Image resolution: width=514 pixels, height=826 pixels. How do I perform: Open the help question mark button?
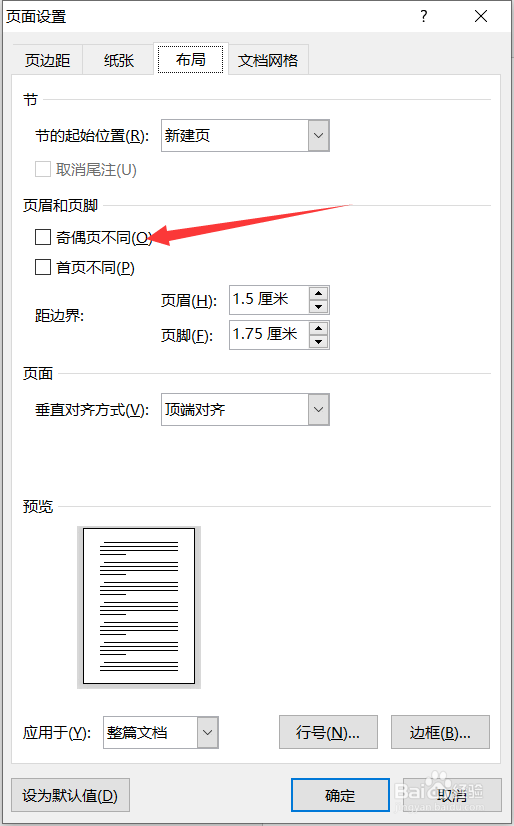click(423, 16)
